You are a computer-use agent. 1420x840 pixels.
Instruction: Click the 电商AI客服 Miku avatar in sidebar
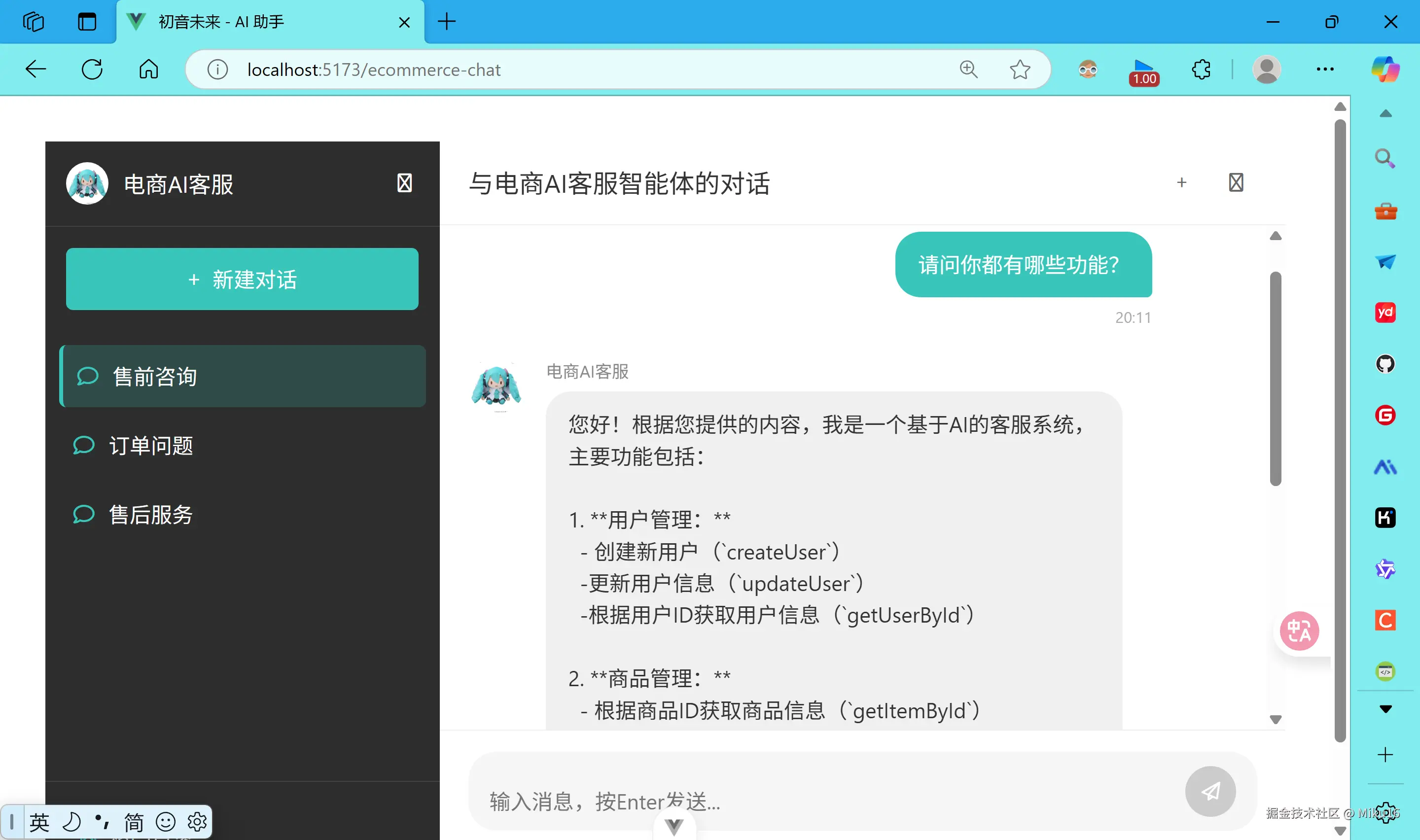pos(86,183)
